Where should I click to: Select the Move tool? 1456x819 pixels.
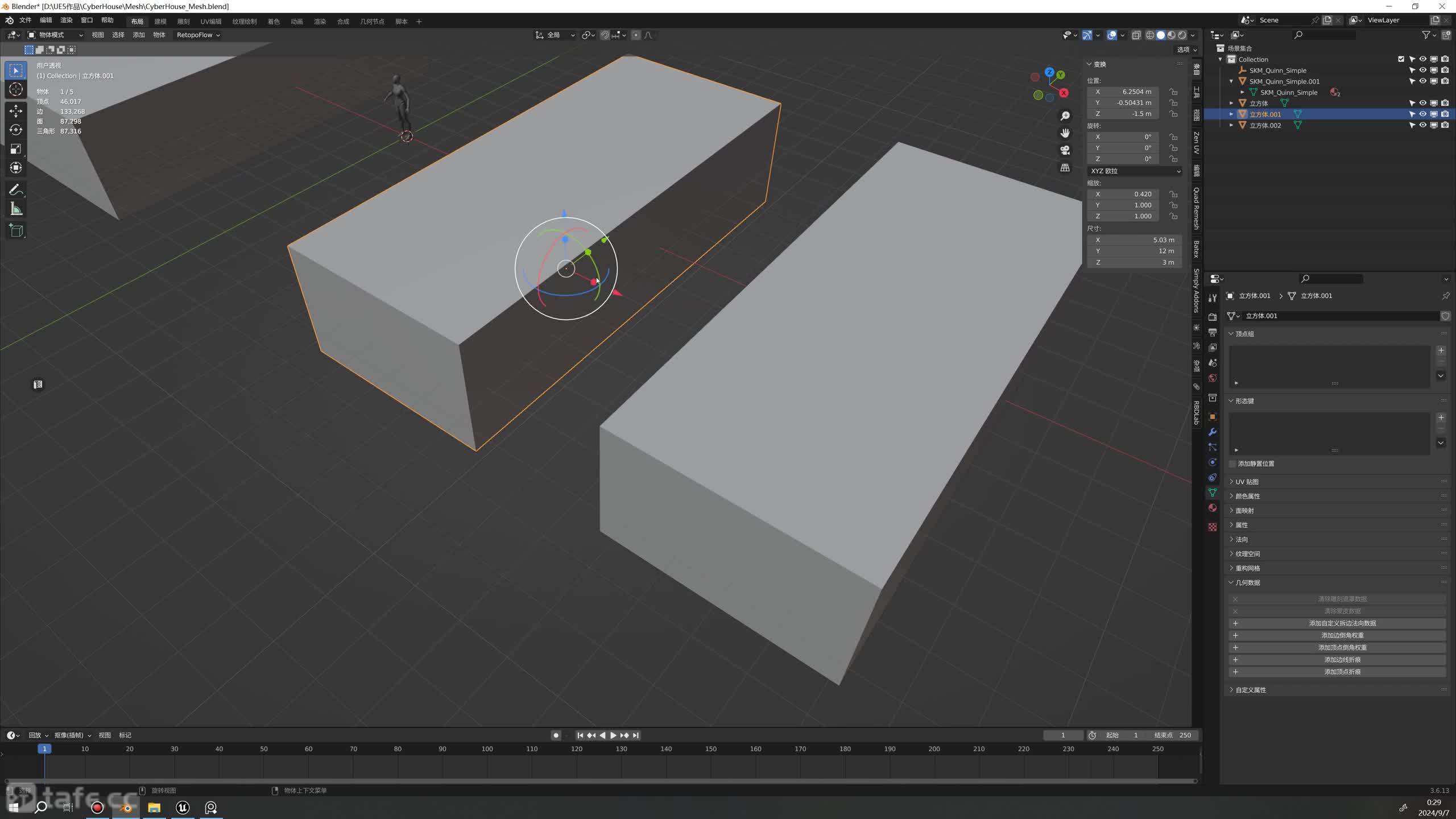tap(16, 111)
